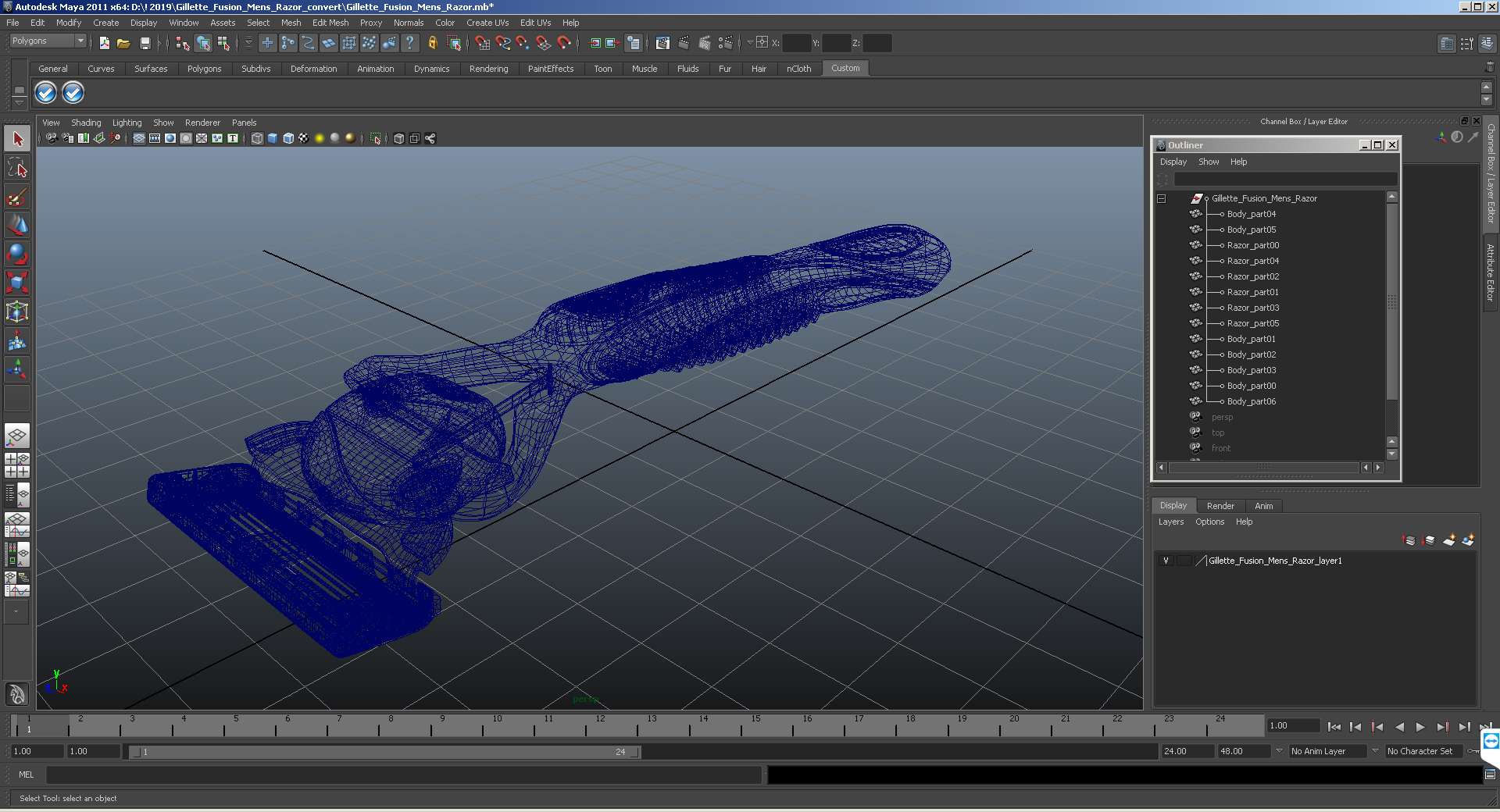Toggle use all lights yellow sphere

(320, 138)
